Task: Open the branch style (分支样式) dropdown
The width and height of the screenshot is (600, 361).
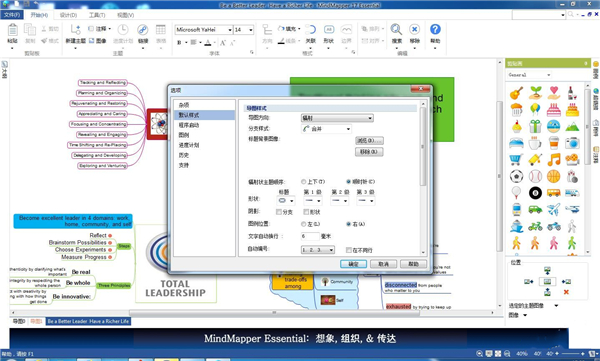Action: tap(326, 129)
